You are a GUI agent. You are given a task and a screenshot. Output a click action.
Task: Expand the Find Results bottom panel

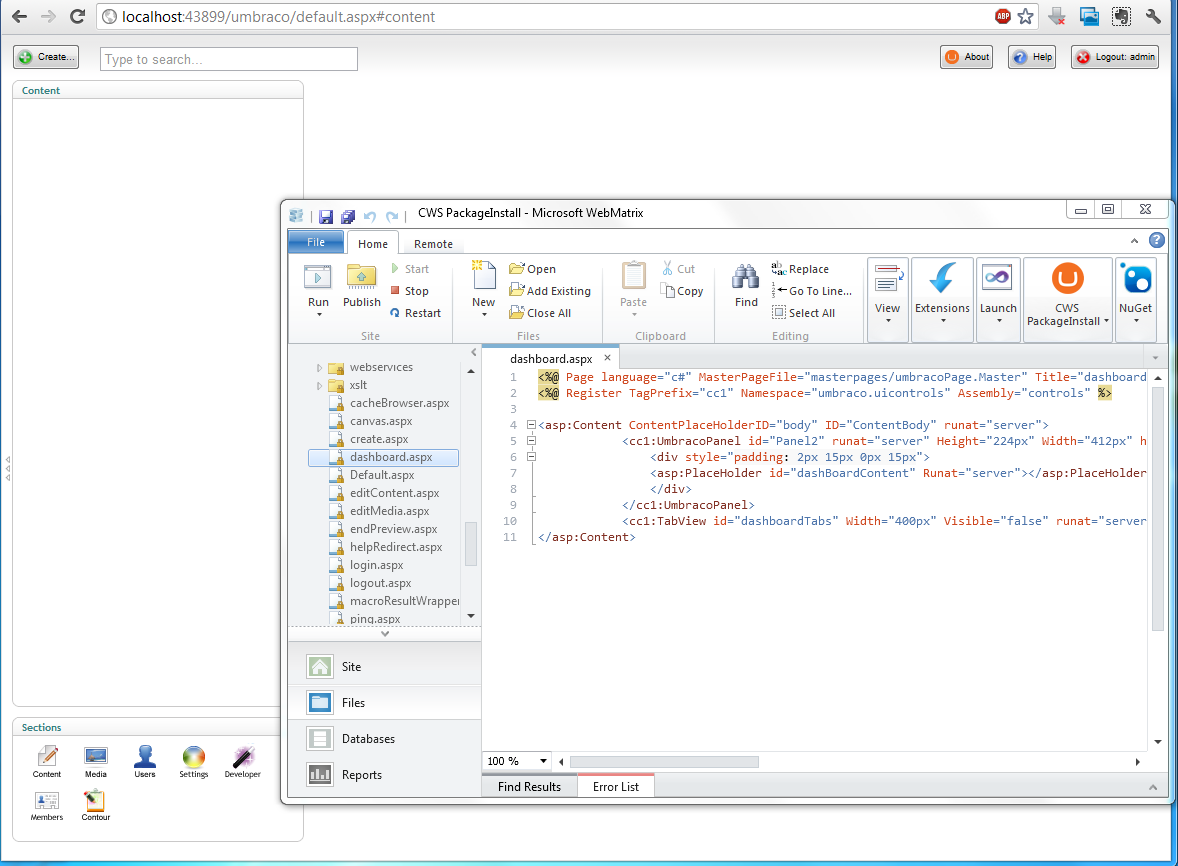tap(1152, 786)
